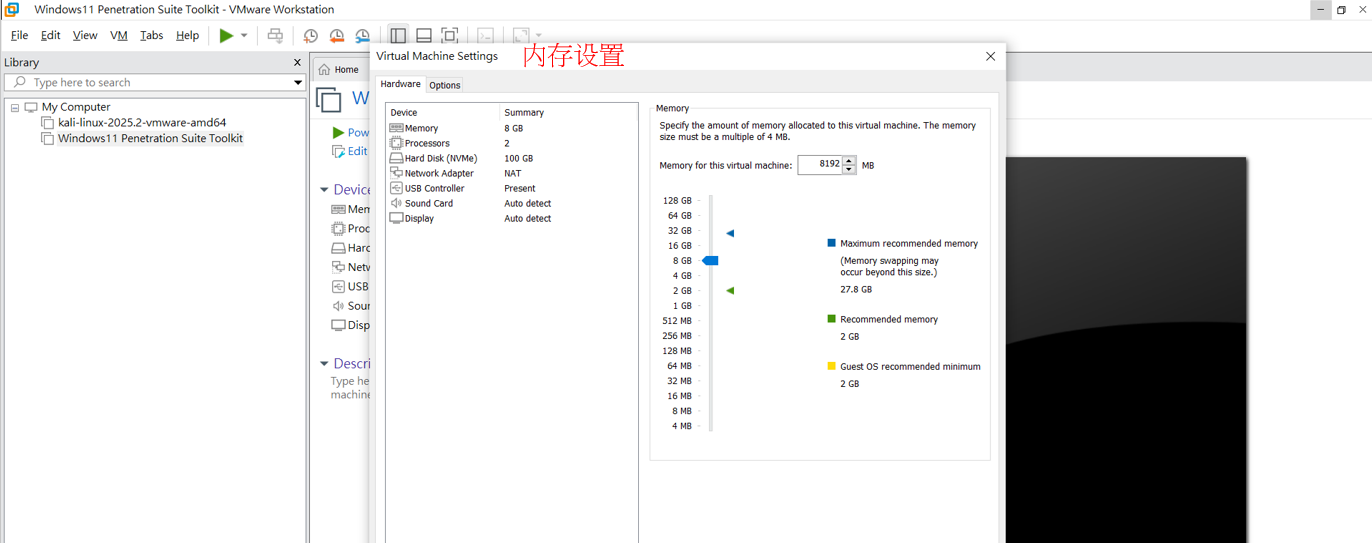
Task: Switch to the Hardware tab in settings
Action: pos(401,84)
